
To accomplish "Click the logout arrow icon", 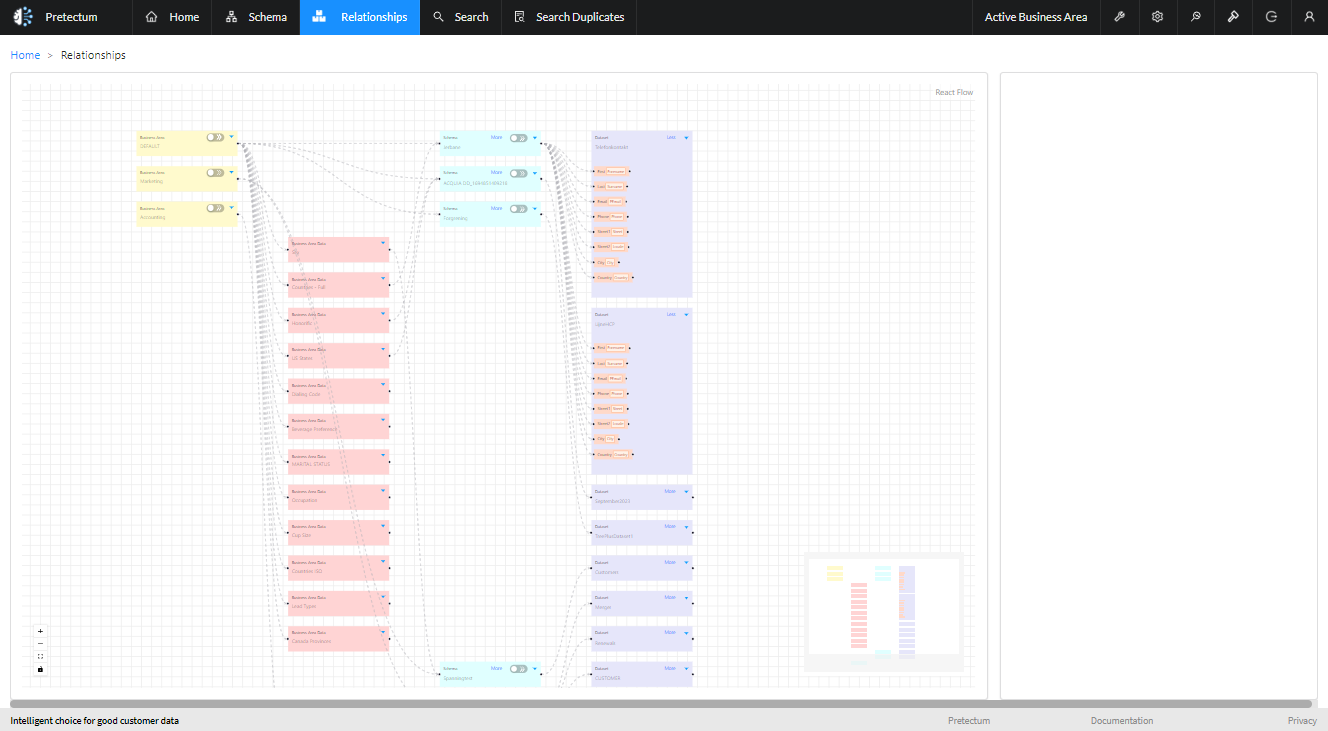I will 1271,17.
